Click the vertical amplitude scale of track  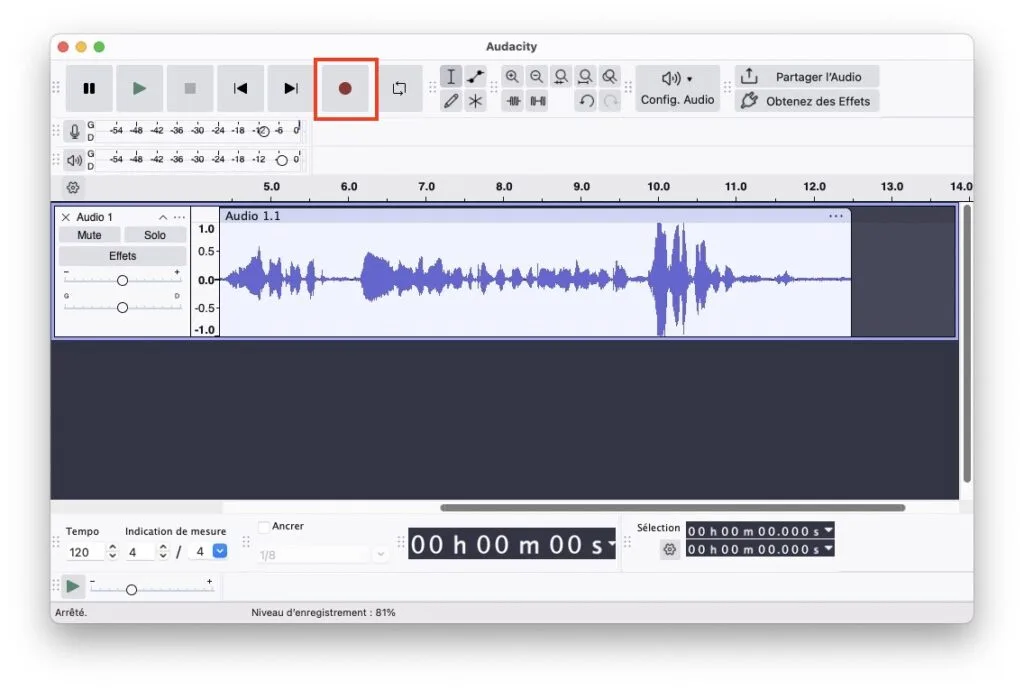coord(205,280)
